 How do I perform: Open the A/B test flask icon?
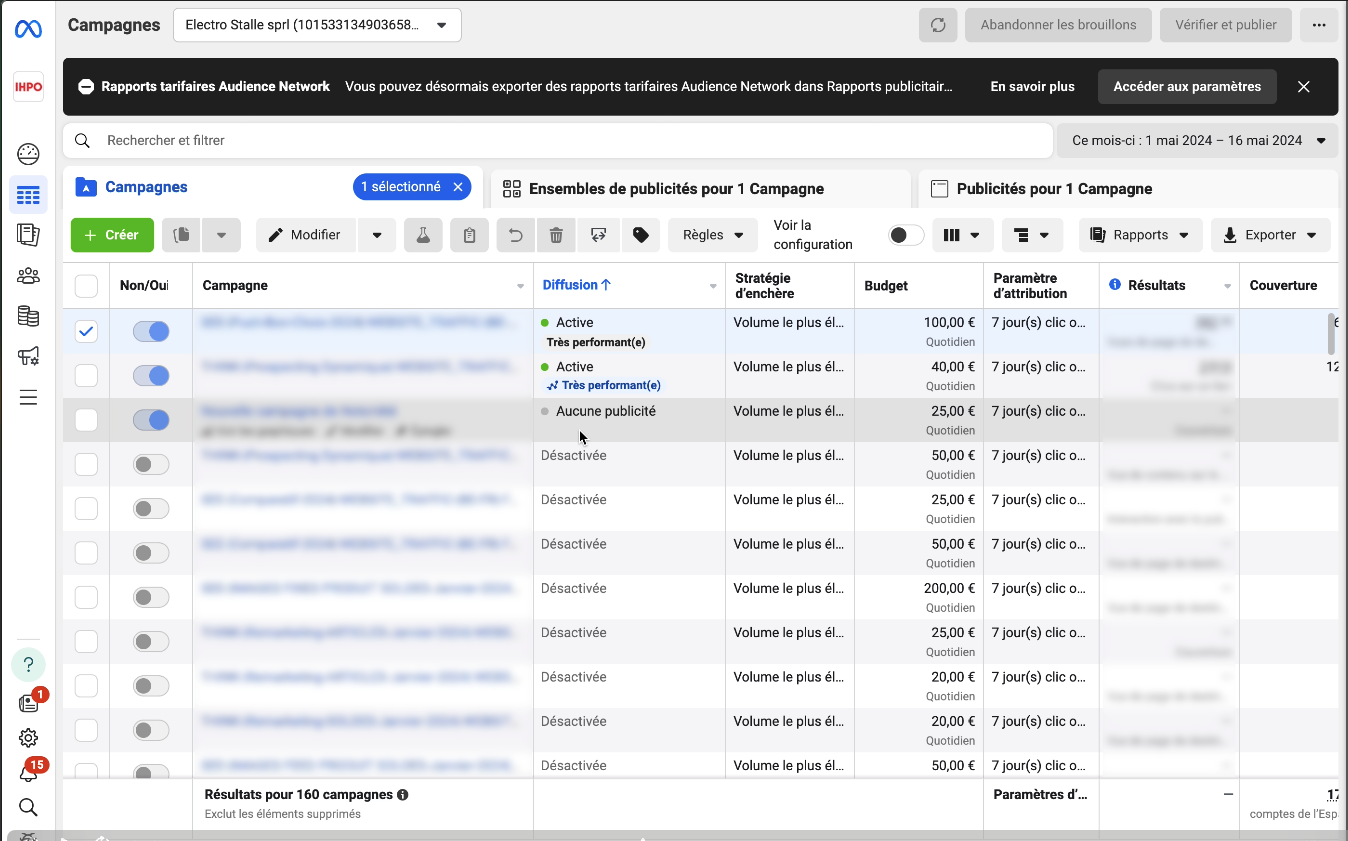click(x=423, y=235)
